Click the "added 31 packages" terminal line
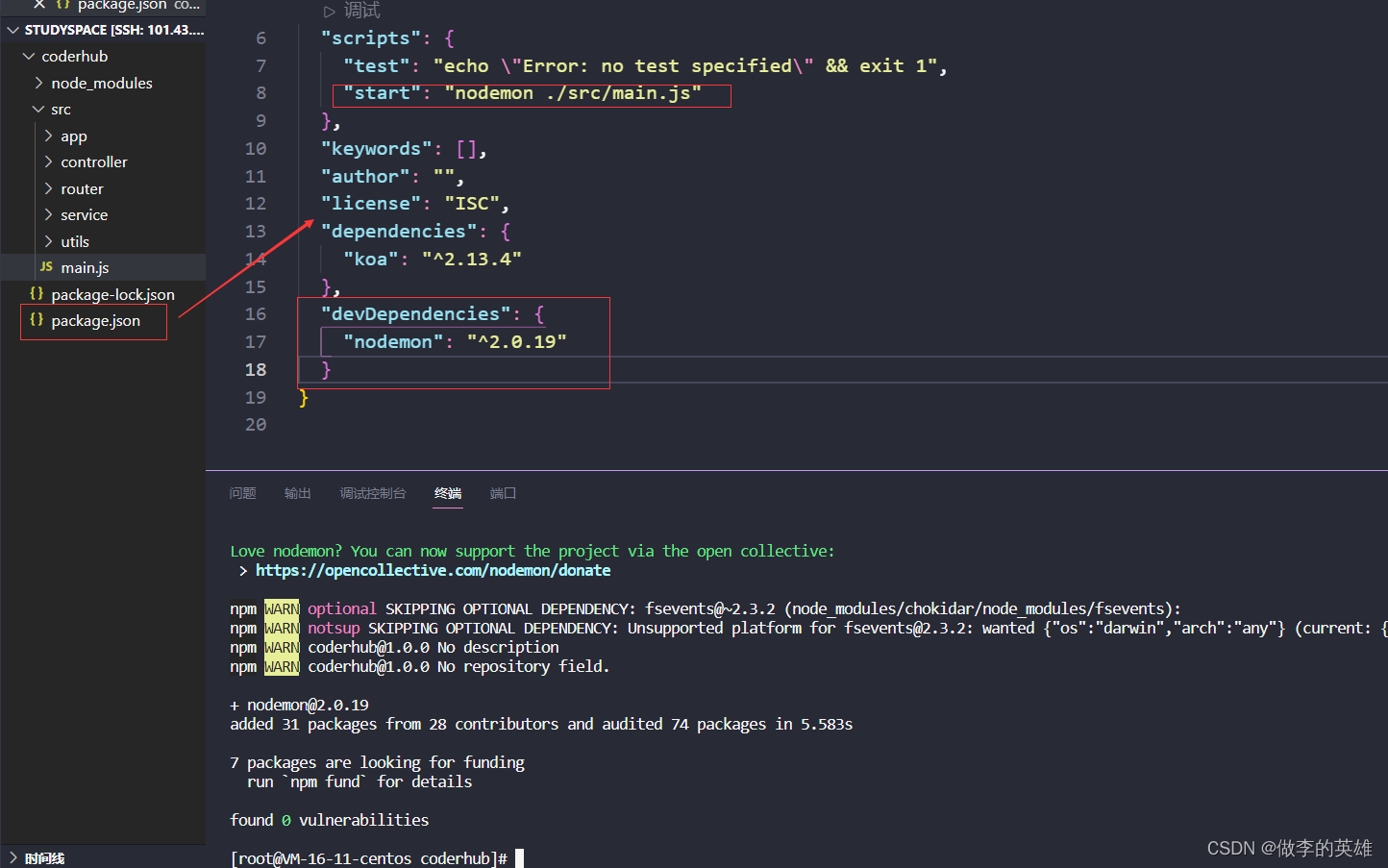The width and height of the screenshot is (1388, 868). (x=541, y=724)
